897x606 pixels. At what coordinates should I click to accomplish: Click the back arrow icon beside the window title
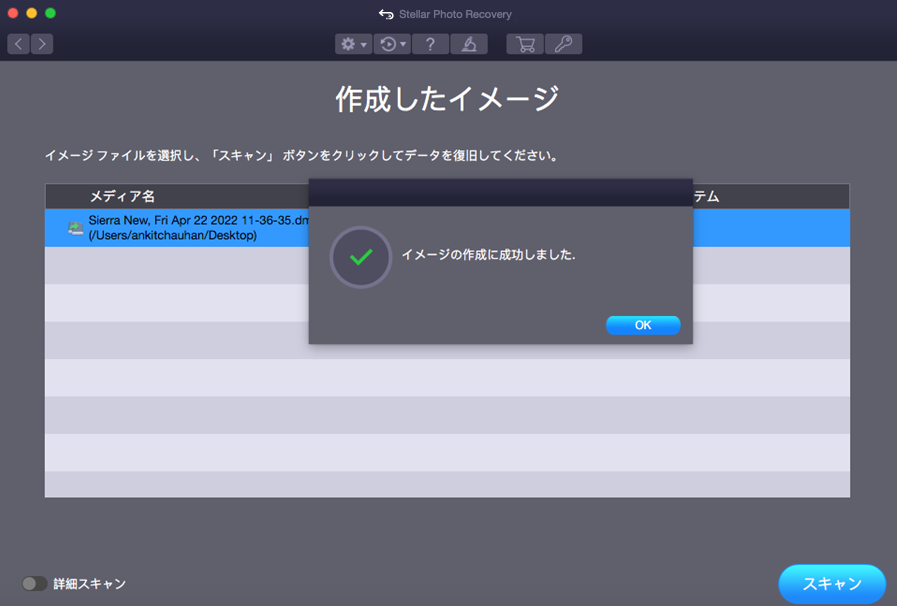[386, 14]
